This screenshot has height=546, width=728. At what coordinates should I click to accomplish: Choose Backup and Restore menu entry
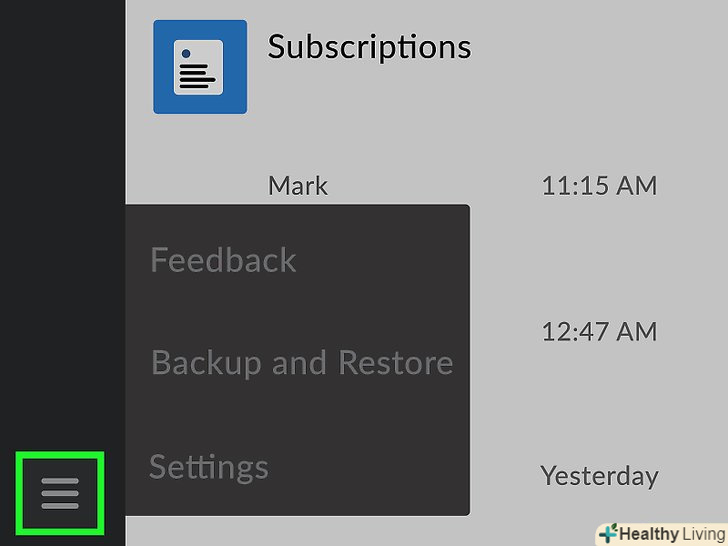click(301, 362)
